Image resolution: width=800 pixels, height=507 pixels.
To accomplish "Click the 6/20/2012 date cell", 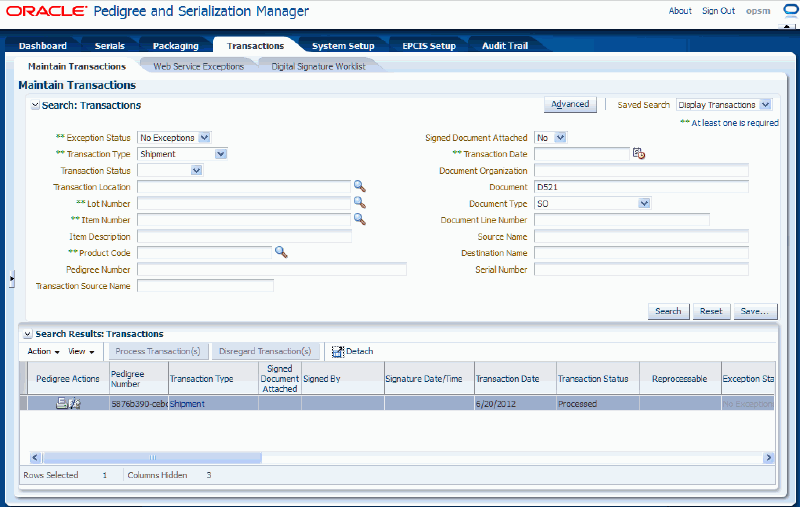I will pyautogui.click(x=515, y=403).
